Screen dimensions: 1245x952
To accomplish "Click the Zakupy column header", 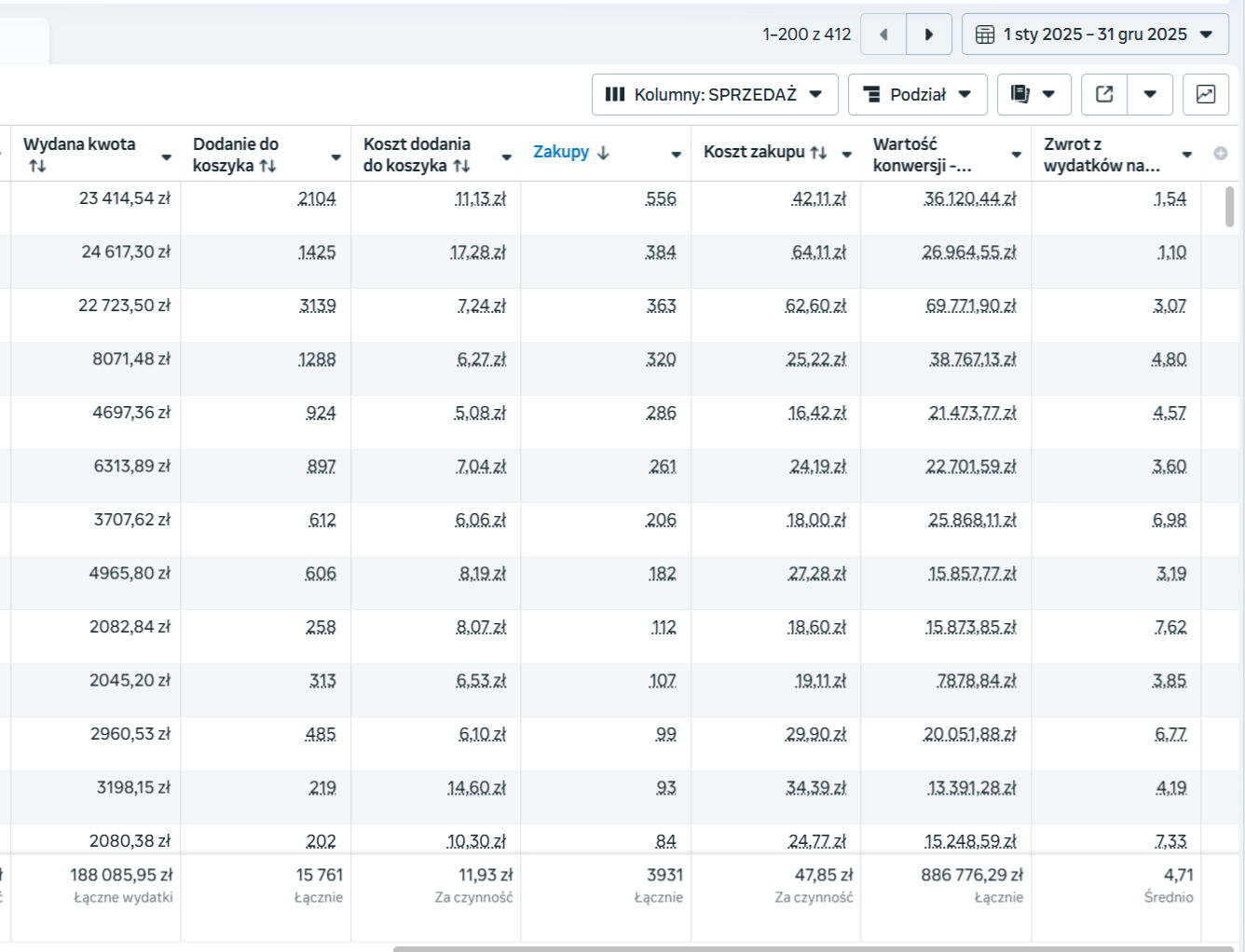I will coord(561,152).
